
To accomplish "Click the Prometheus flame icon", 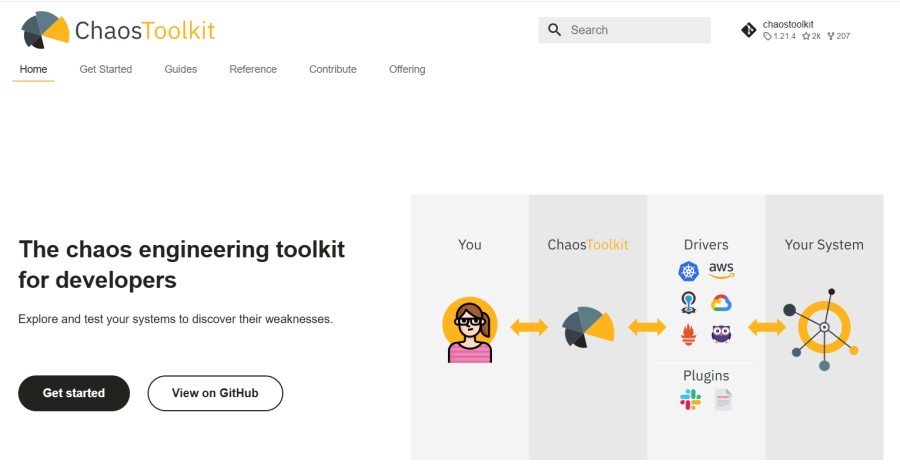I will (688, 334).
